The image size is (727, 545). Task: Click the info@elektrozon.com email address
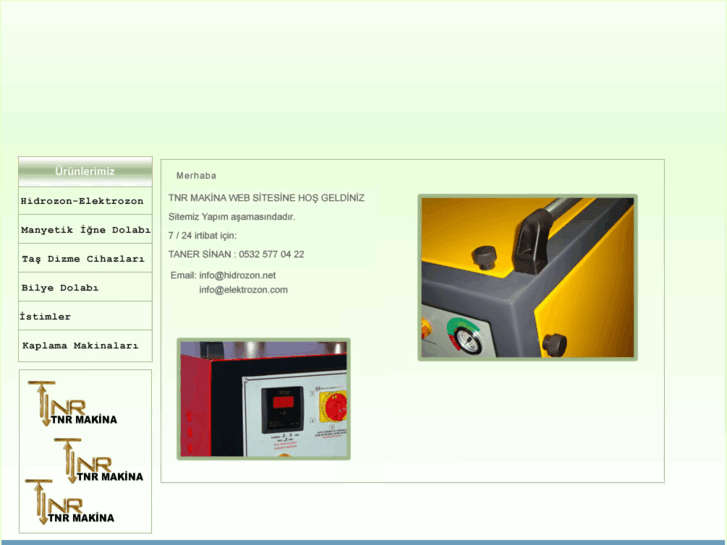click(243, 290)
